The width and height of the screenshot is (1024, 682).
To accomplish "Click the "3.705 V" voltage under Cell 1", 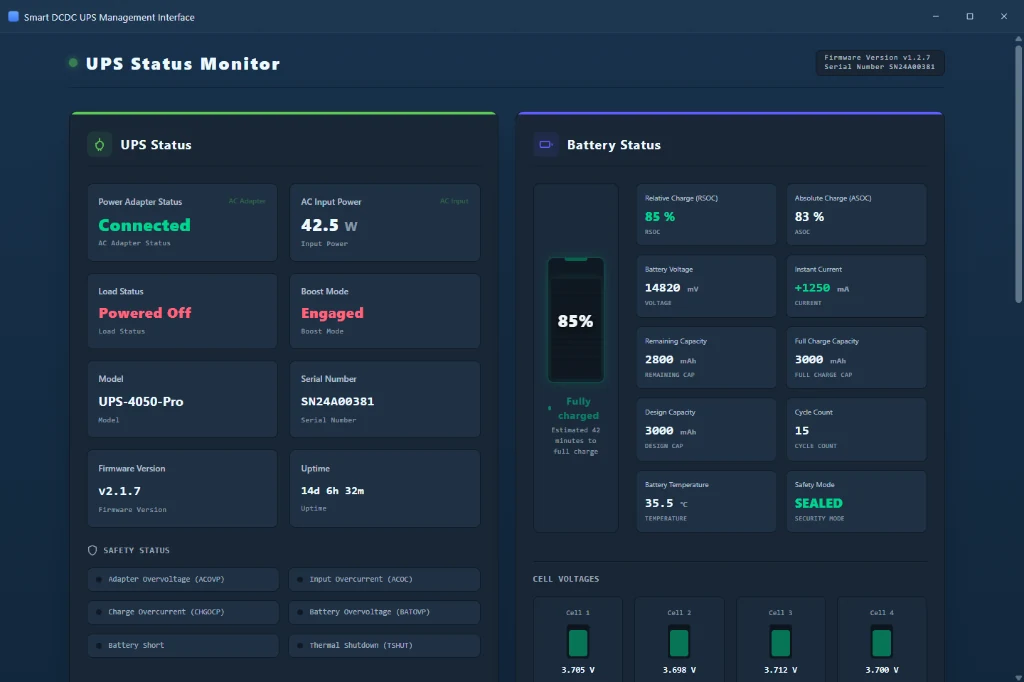I will click(x=578, y=670).
